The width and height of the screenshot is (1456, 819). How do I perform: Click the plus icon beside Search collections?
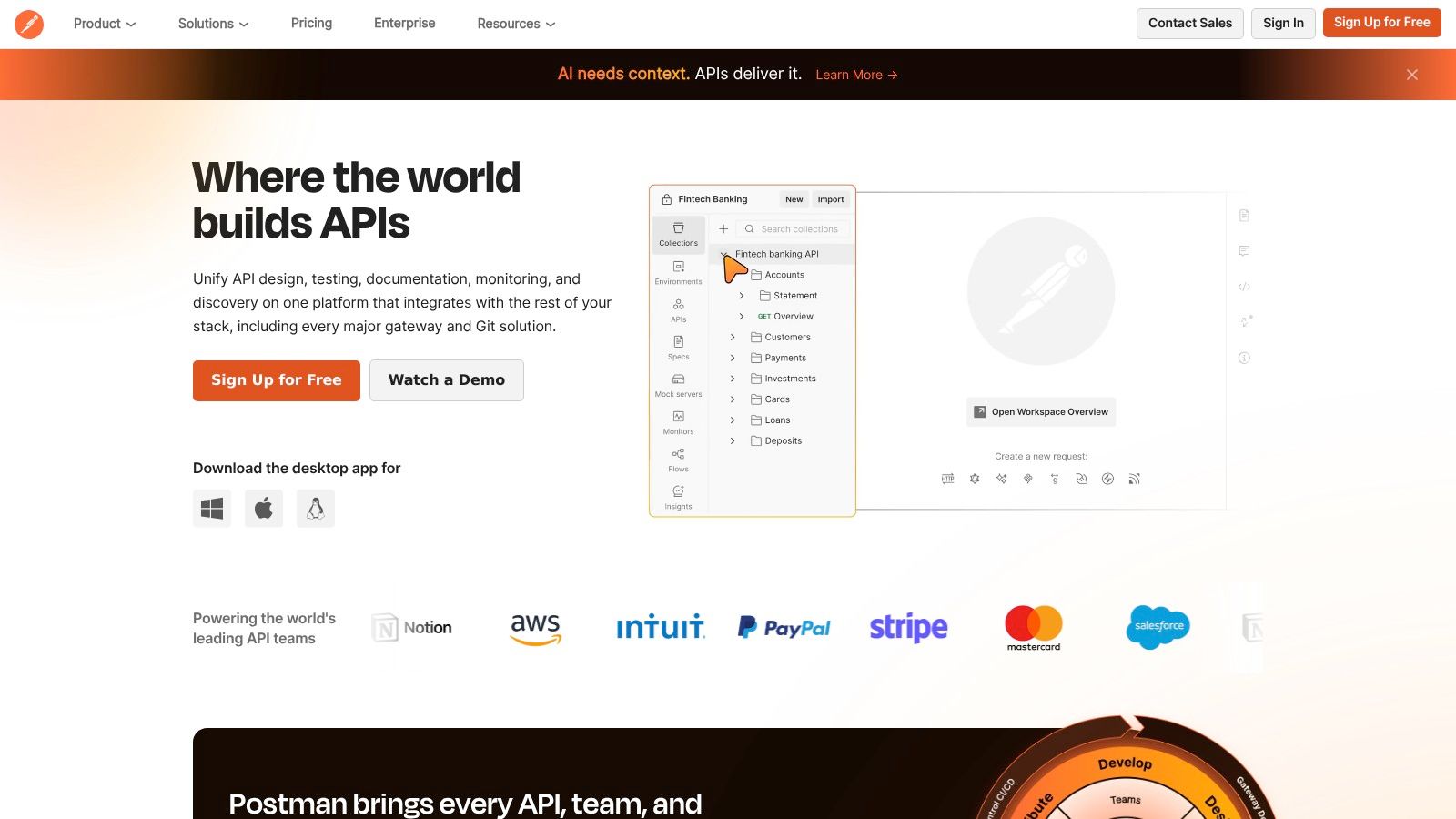[x=723, y=229]
